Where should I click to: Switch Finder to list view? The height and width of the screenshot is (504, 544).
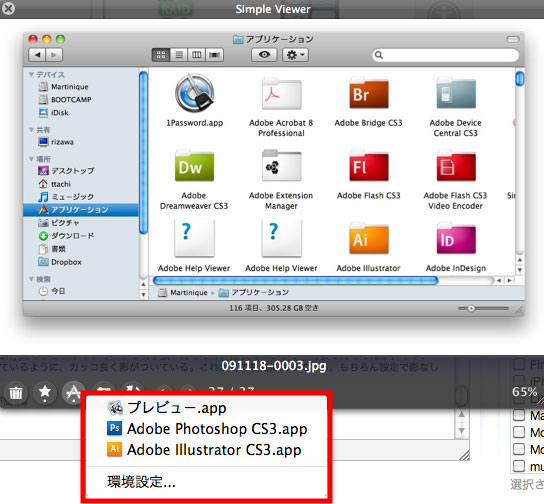tap(179, 55)
